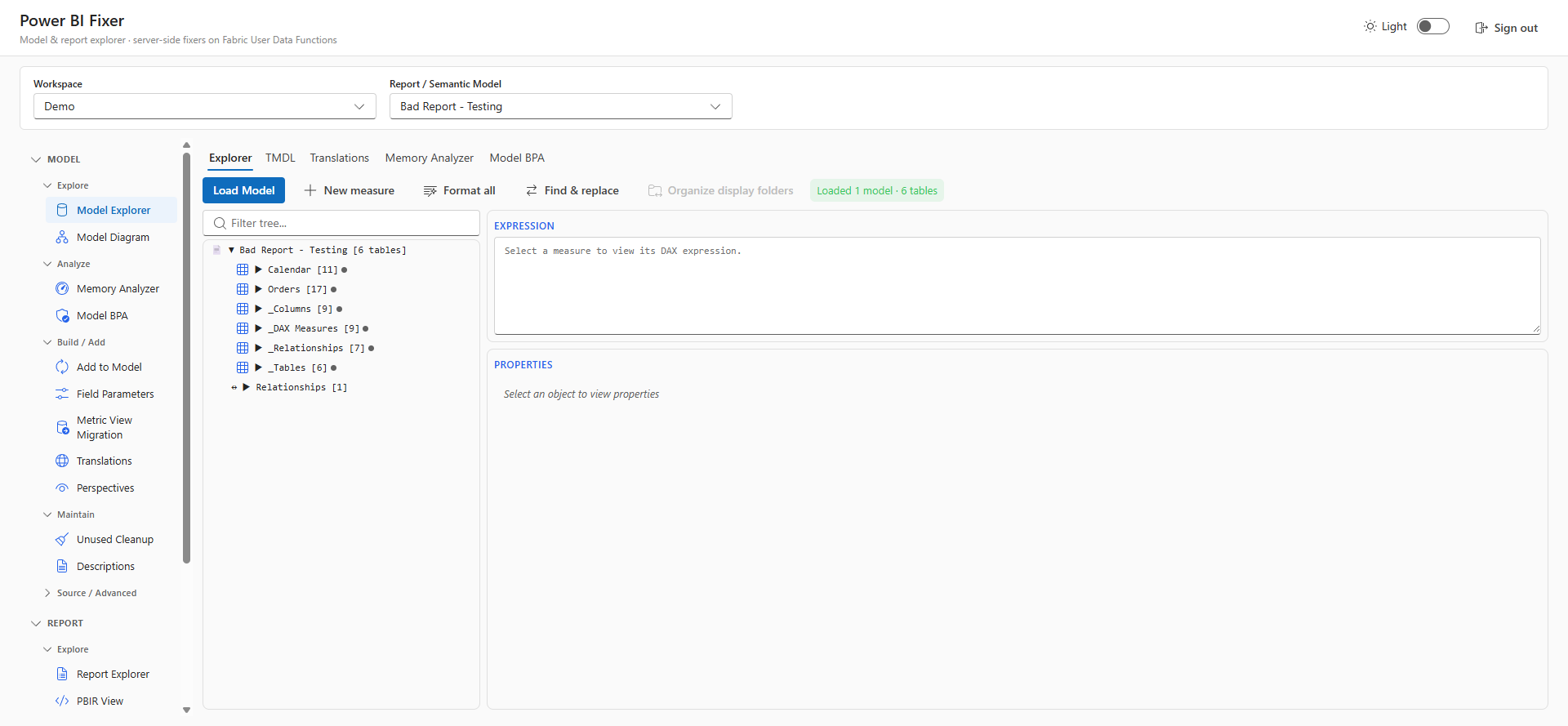The height and width of the screenshot is (726, 1568).
Task: Click the Model Diagram icon
Action: click(x=62, y=237)
